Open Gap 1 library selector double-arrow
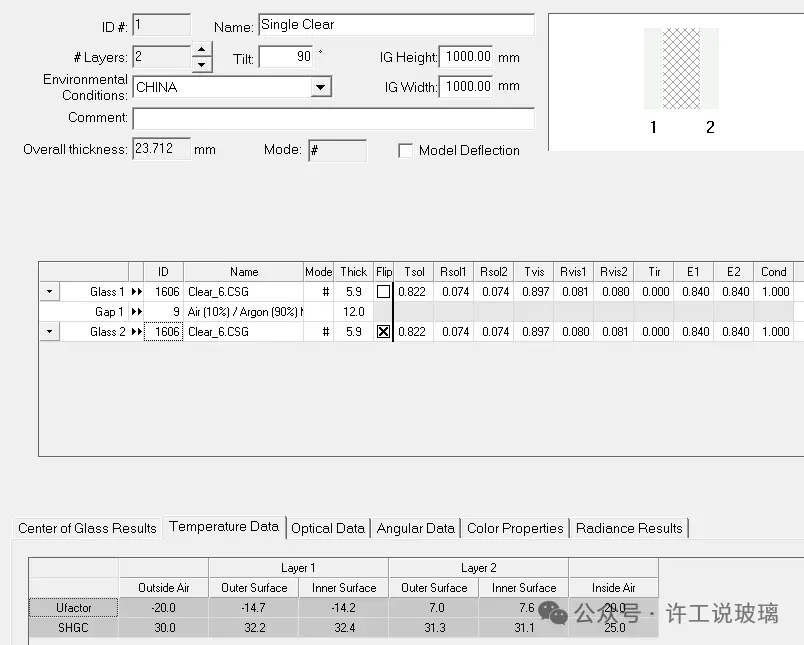Screen dimensions: 804x645 (136, 312)
